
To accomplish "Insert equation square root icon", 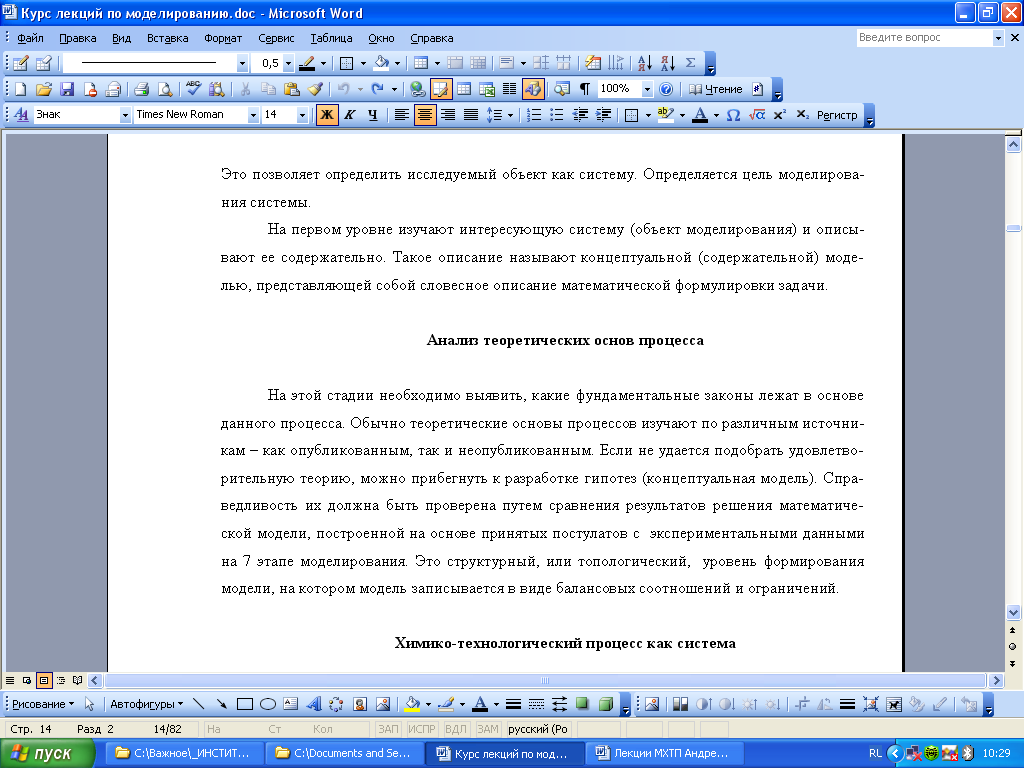I will (x=757, y=115).
